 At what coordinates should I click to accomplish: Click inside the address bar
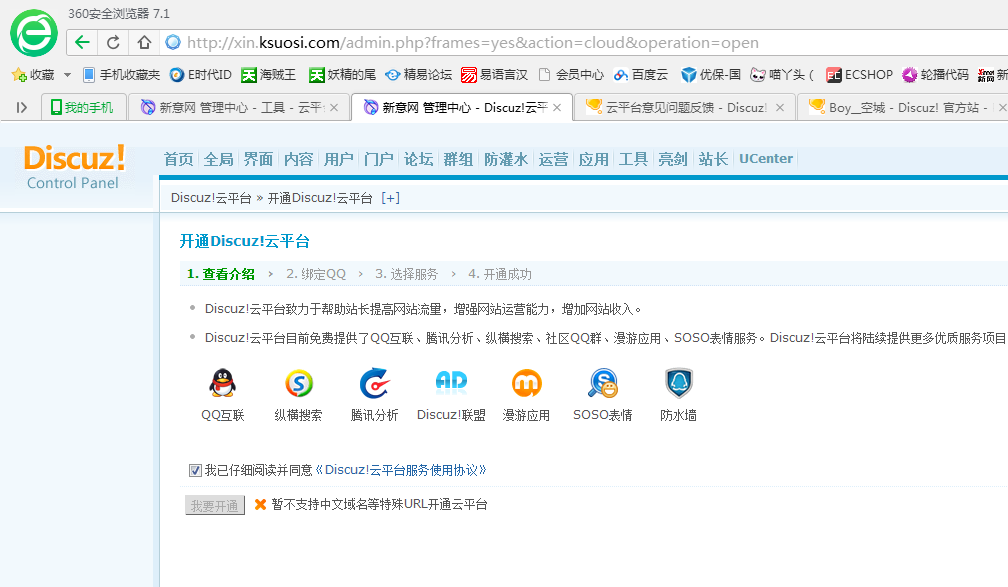pyautogui.click(x=400, y=43)
